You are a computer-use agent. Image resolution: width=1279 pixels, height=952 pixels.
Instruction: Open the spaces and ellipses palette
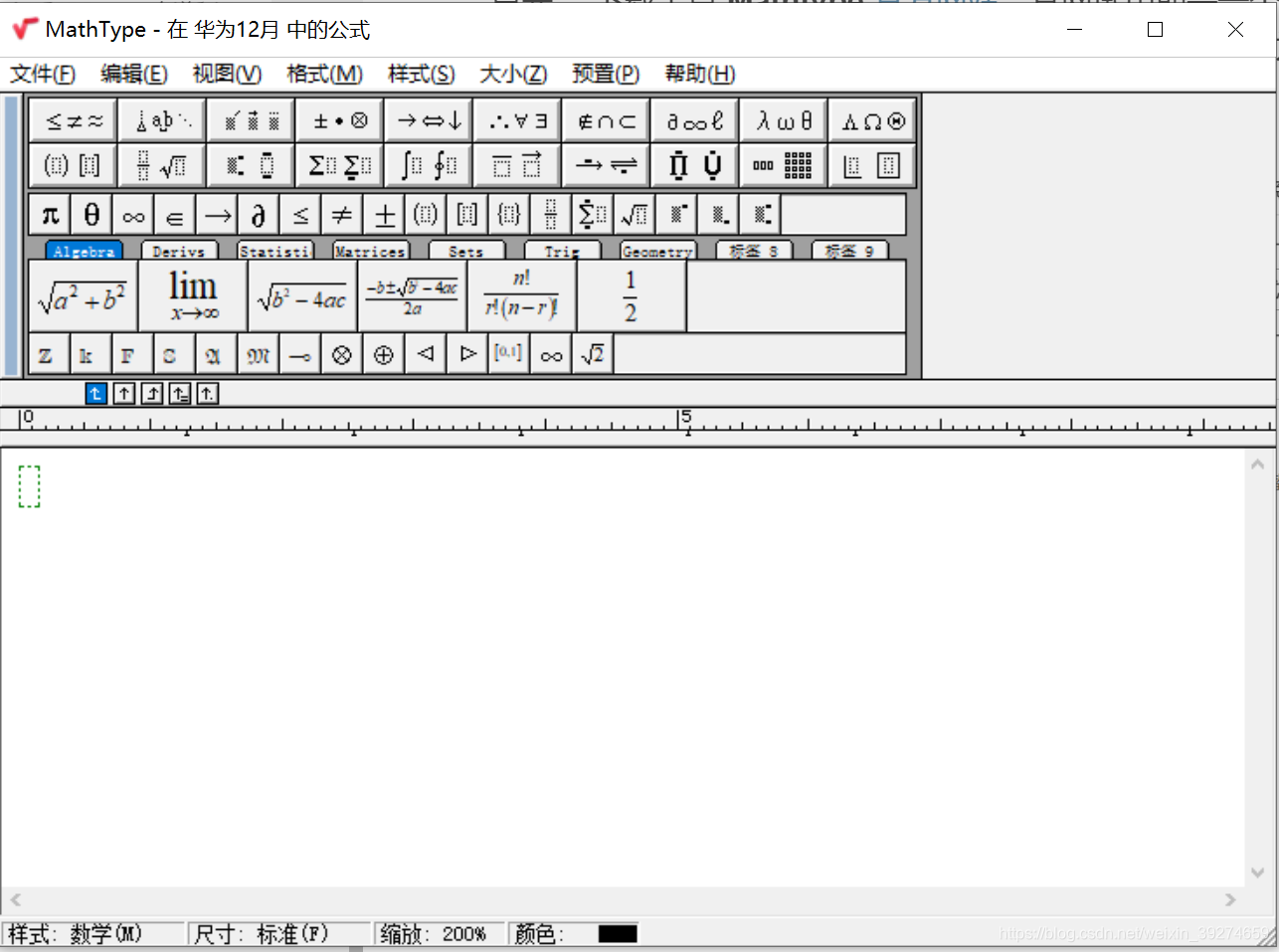pyautogui.click(x=162, y=121)
